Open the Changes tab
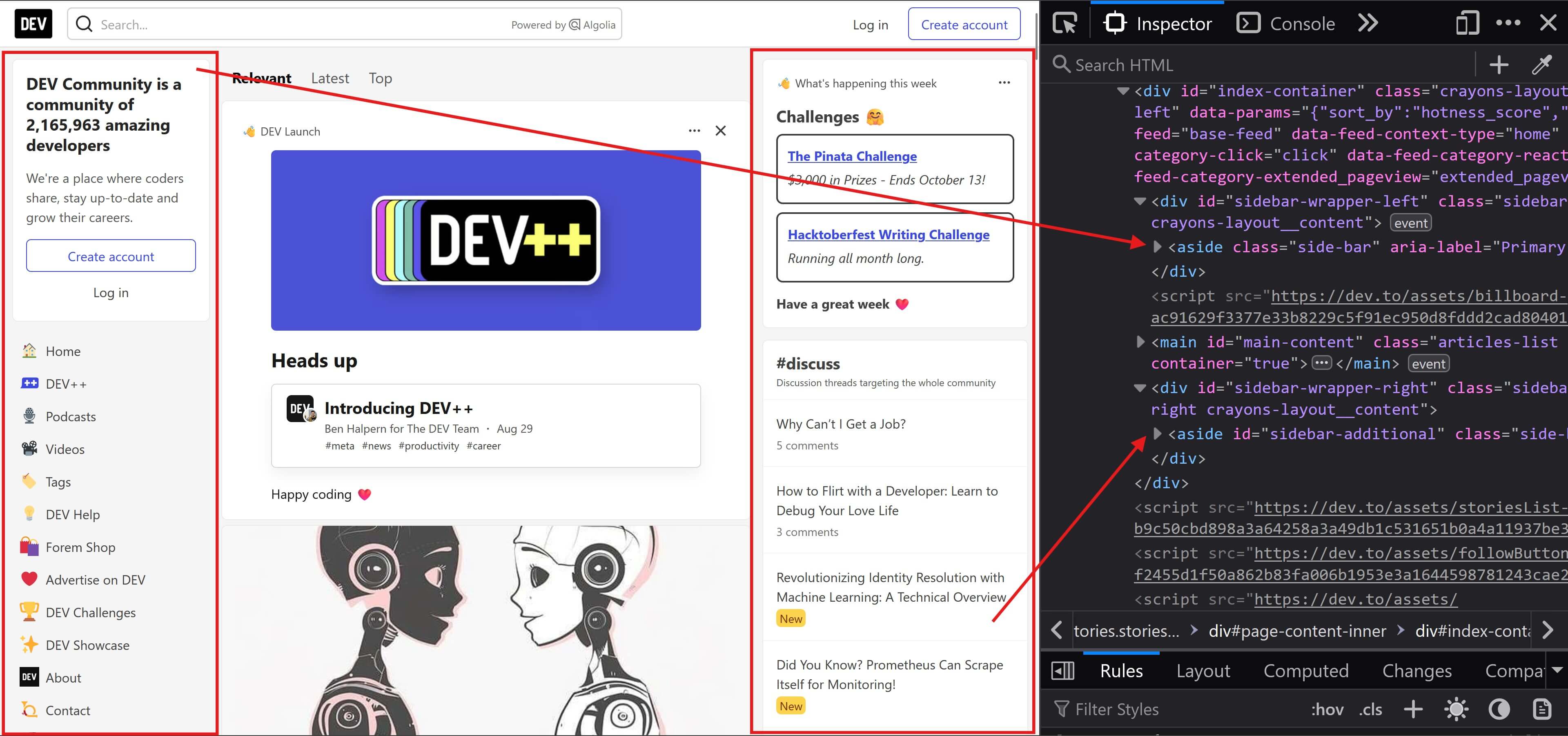1568x736 pixels. click(x=1417, y=670)
